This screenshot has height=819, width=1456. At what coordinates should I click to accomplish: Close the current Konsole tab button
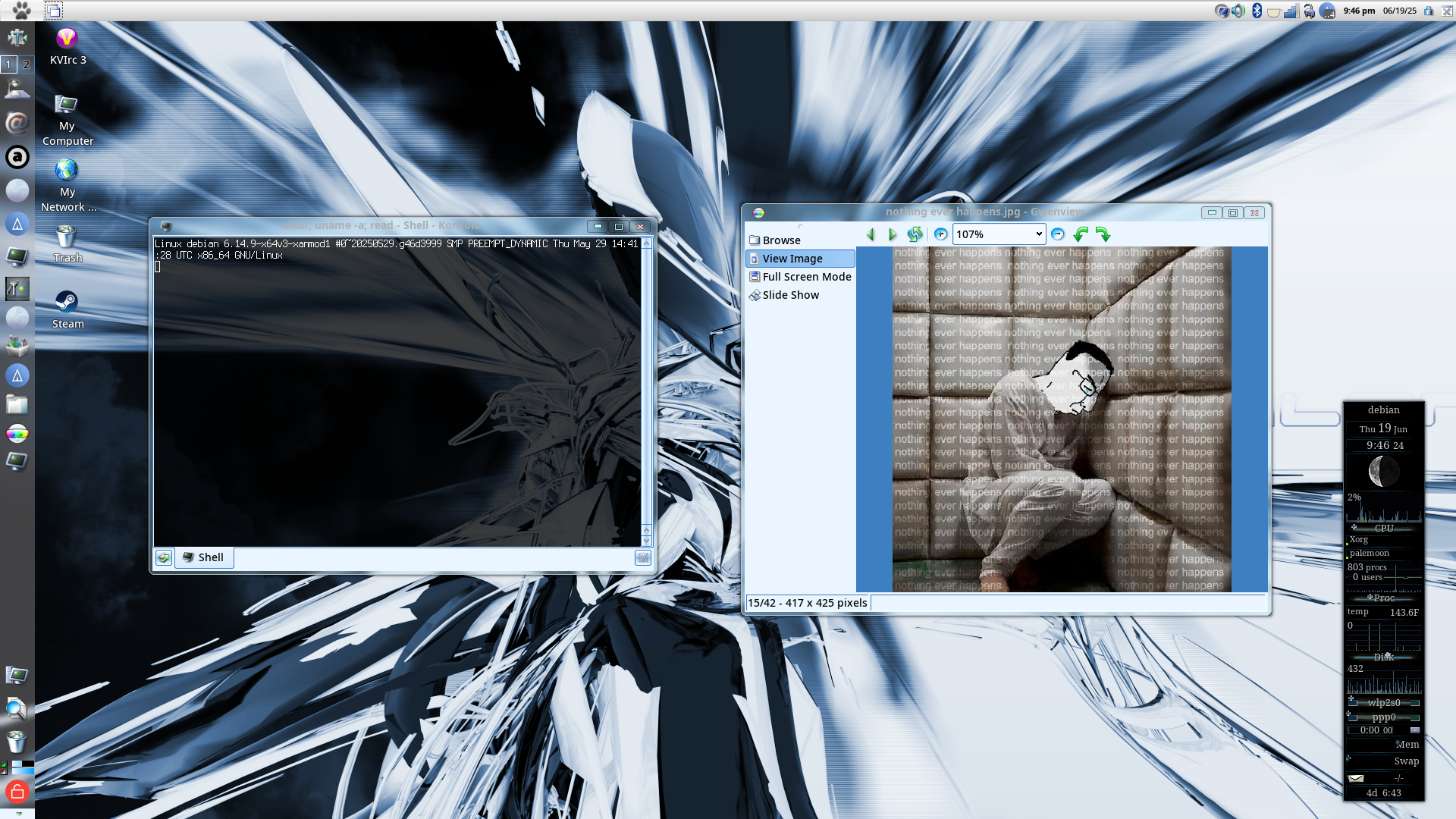(643, 558)
